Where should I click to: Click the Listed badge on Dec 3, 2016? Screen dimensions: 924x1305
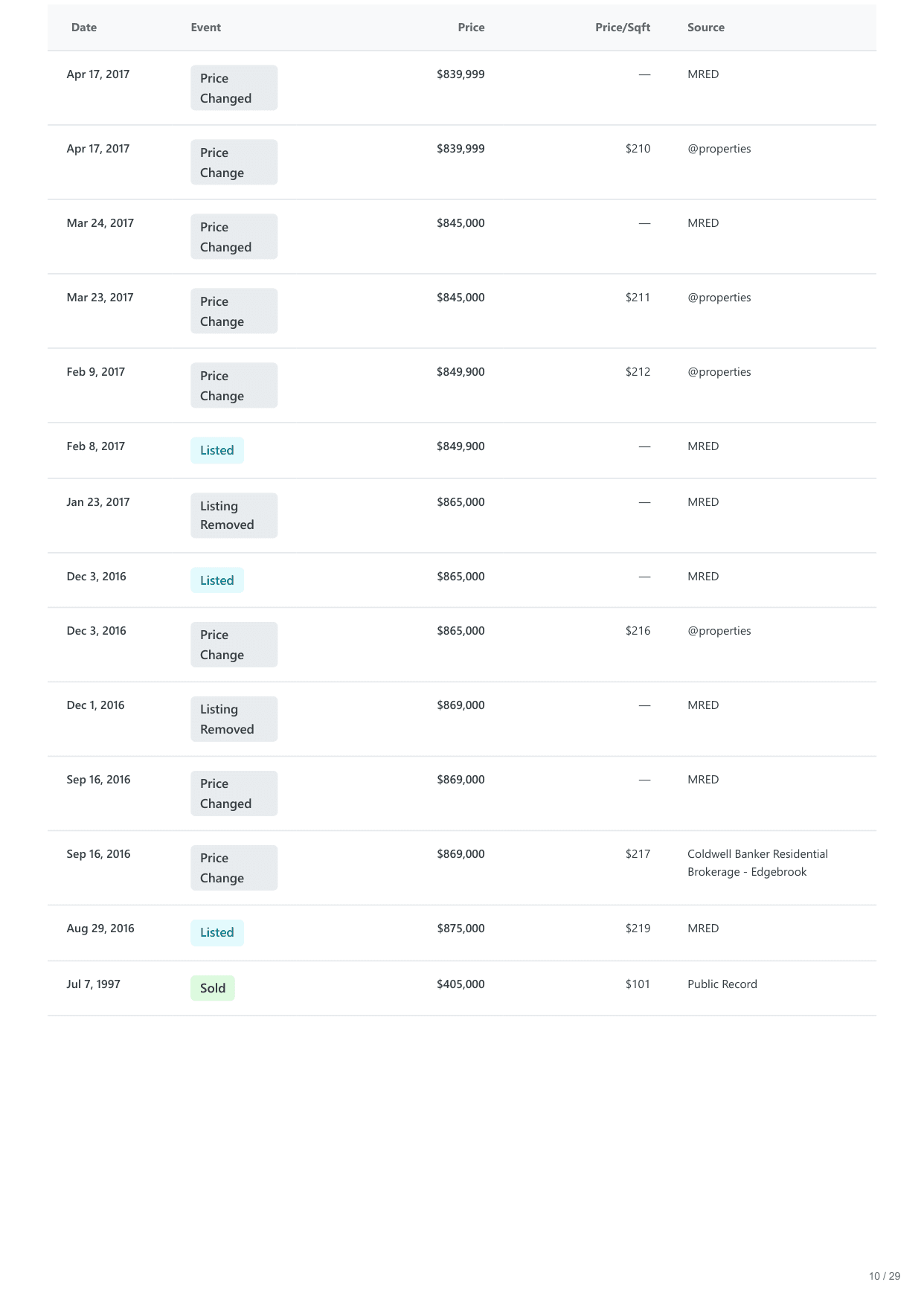point(216,580)
